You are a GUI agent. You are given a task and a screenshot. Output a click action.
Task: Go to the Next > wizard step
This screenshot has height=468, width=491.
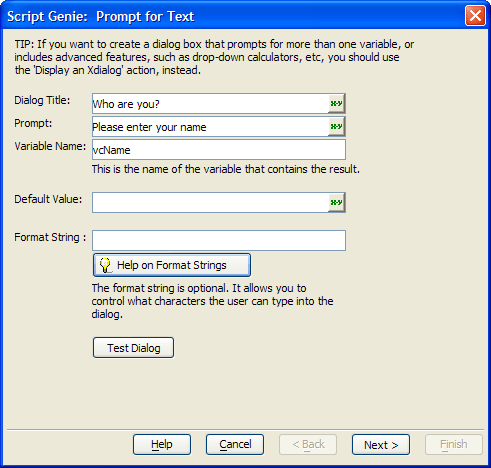381,444
